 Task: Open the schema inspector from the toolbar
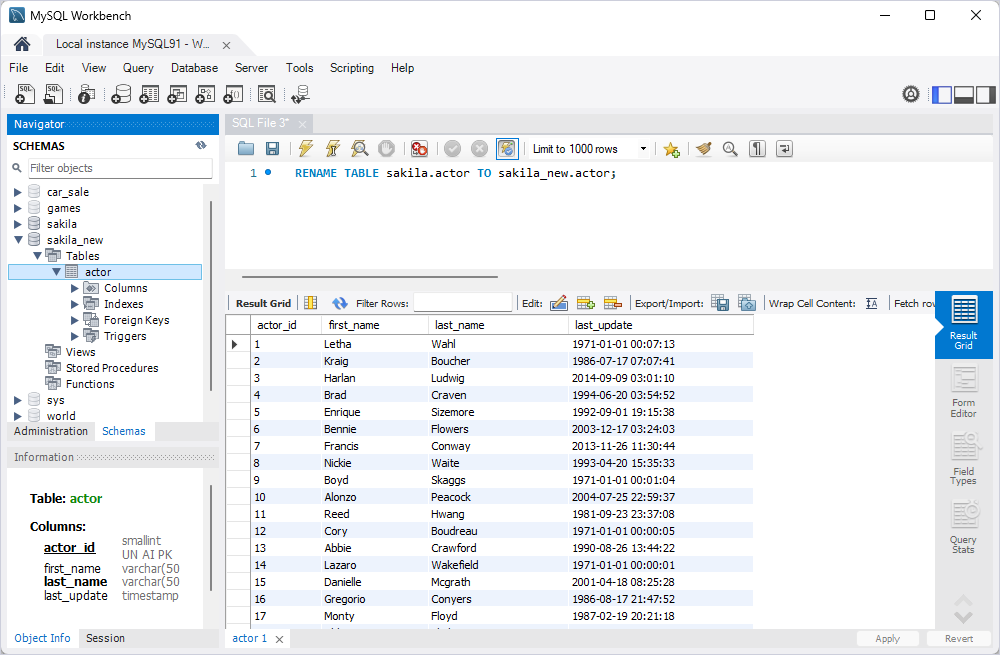87,94
